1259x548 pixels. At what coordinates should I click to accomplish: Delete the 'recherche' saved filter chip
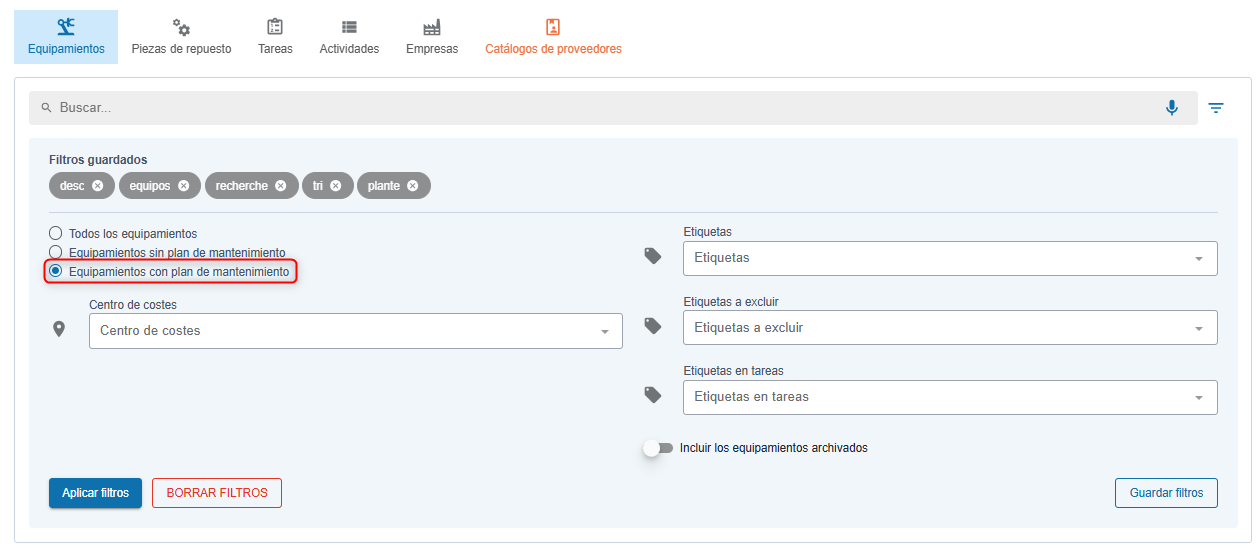(x=281, y=186)
